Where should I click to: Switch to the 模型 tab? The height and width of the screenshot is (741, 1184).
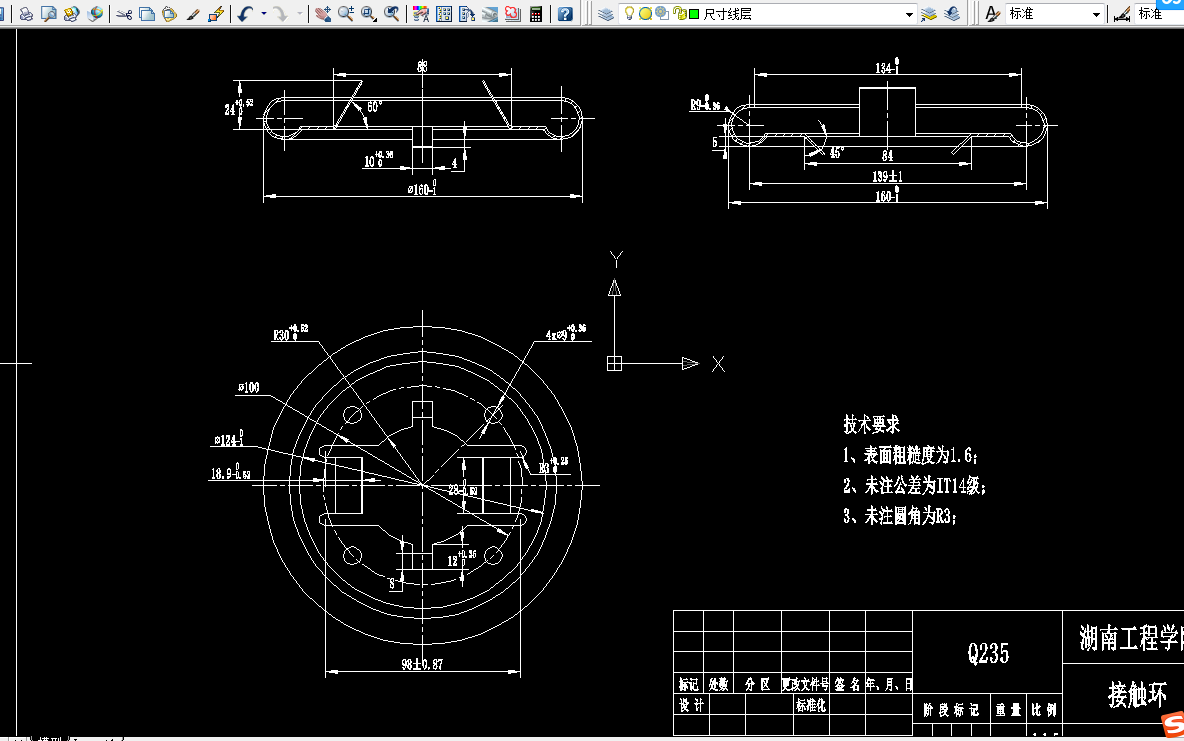click(49, 736)
